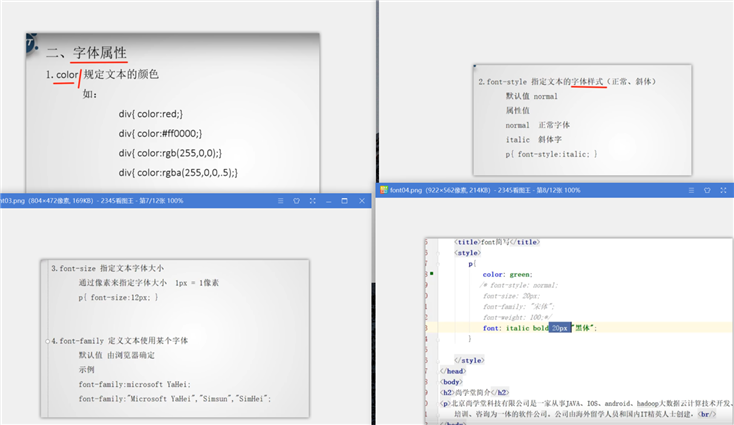Click the green gutter marker beside color: green
The height and width of the screenshot is (425, 734).
(432, 273)
